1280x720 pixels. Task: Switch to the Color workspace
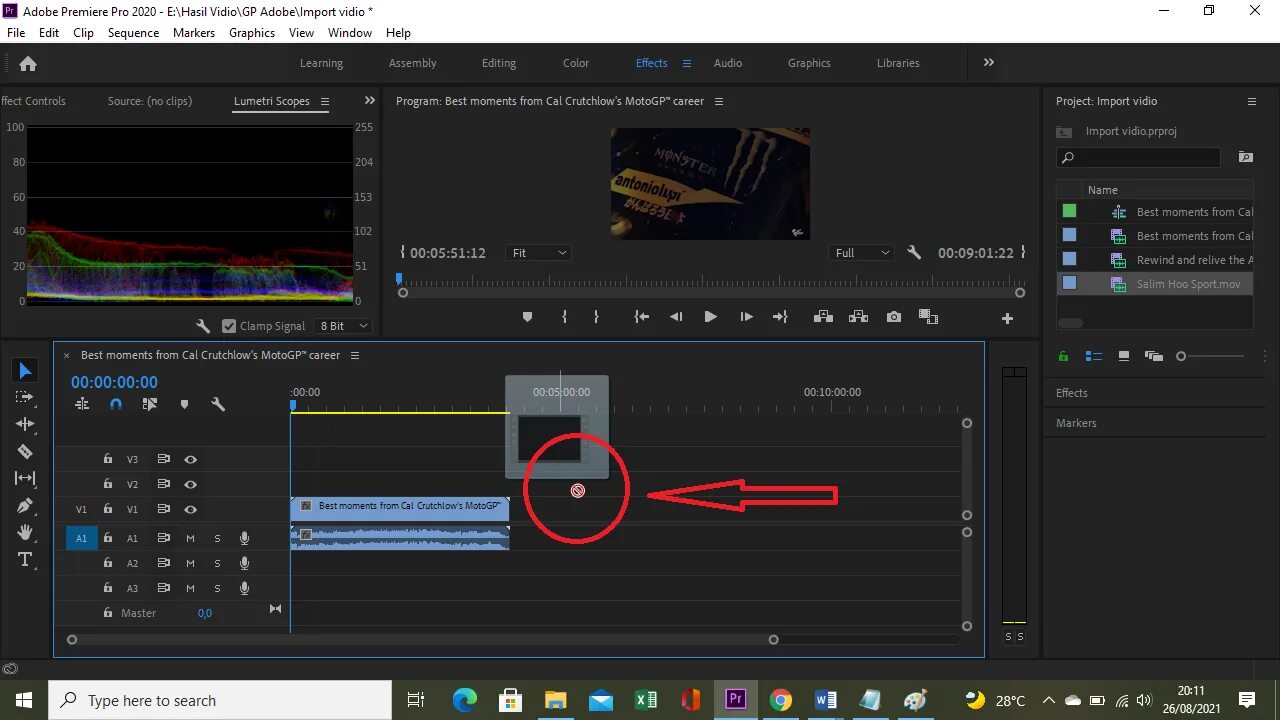576,63
